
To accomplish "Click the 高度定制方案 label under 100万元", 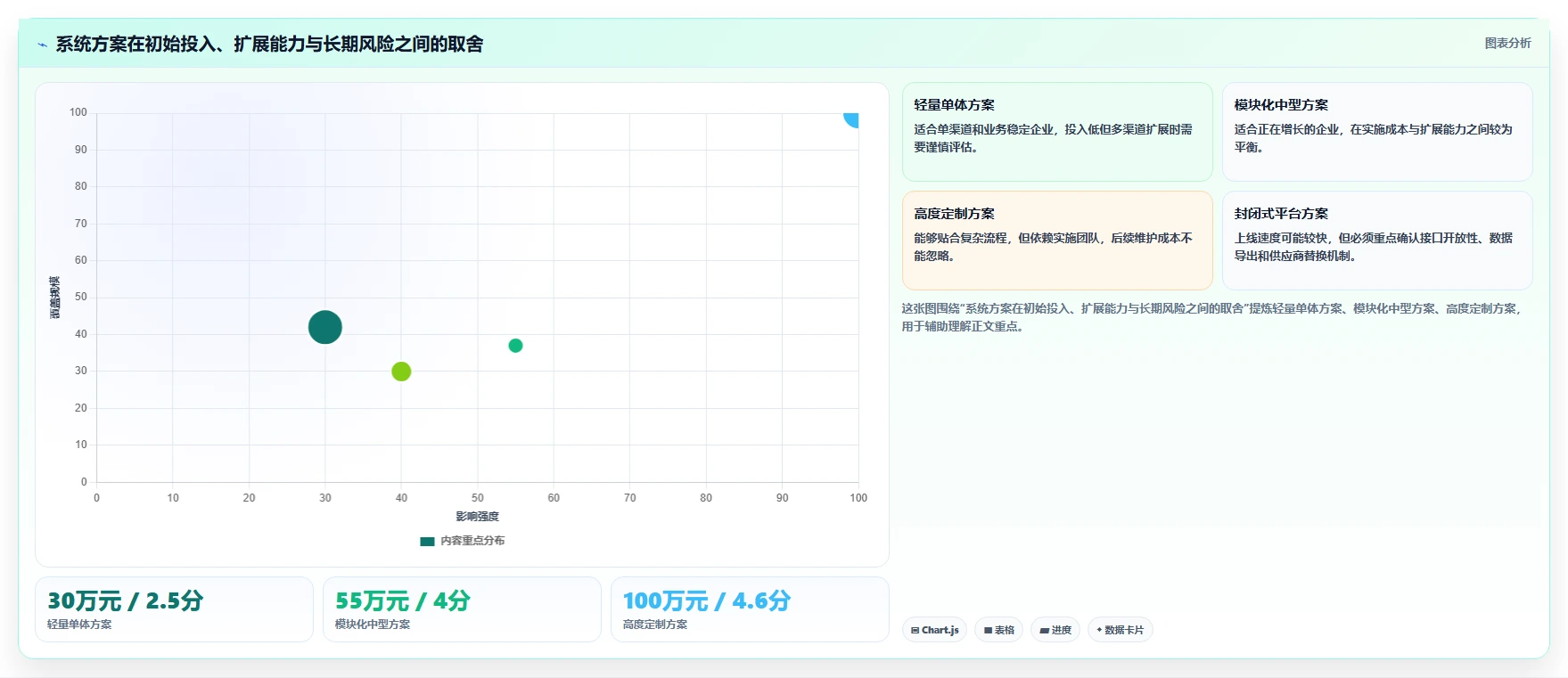I will (x=655, y=625).
